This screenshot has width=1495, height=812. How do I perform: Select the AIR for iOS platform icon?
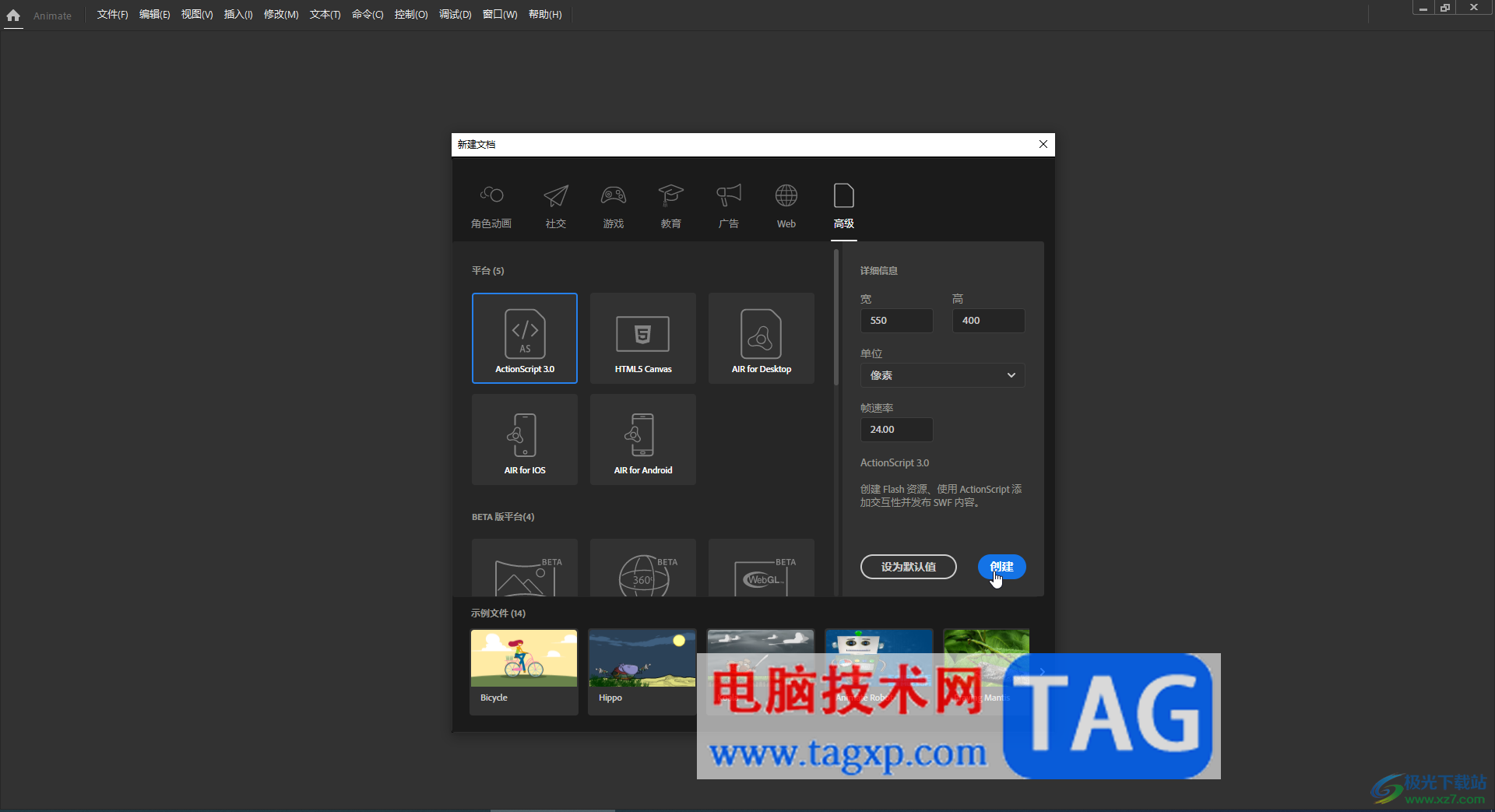tap(525, 439)
